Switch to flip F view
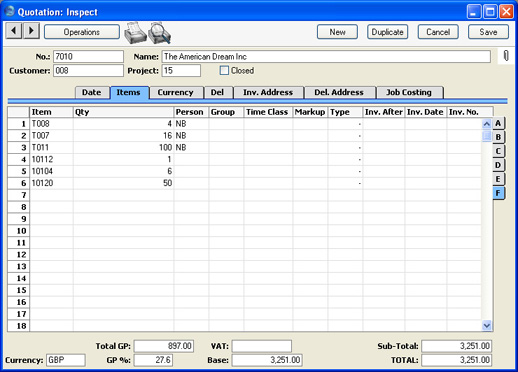 click(x=498, y=193)
